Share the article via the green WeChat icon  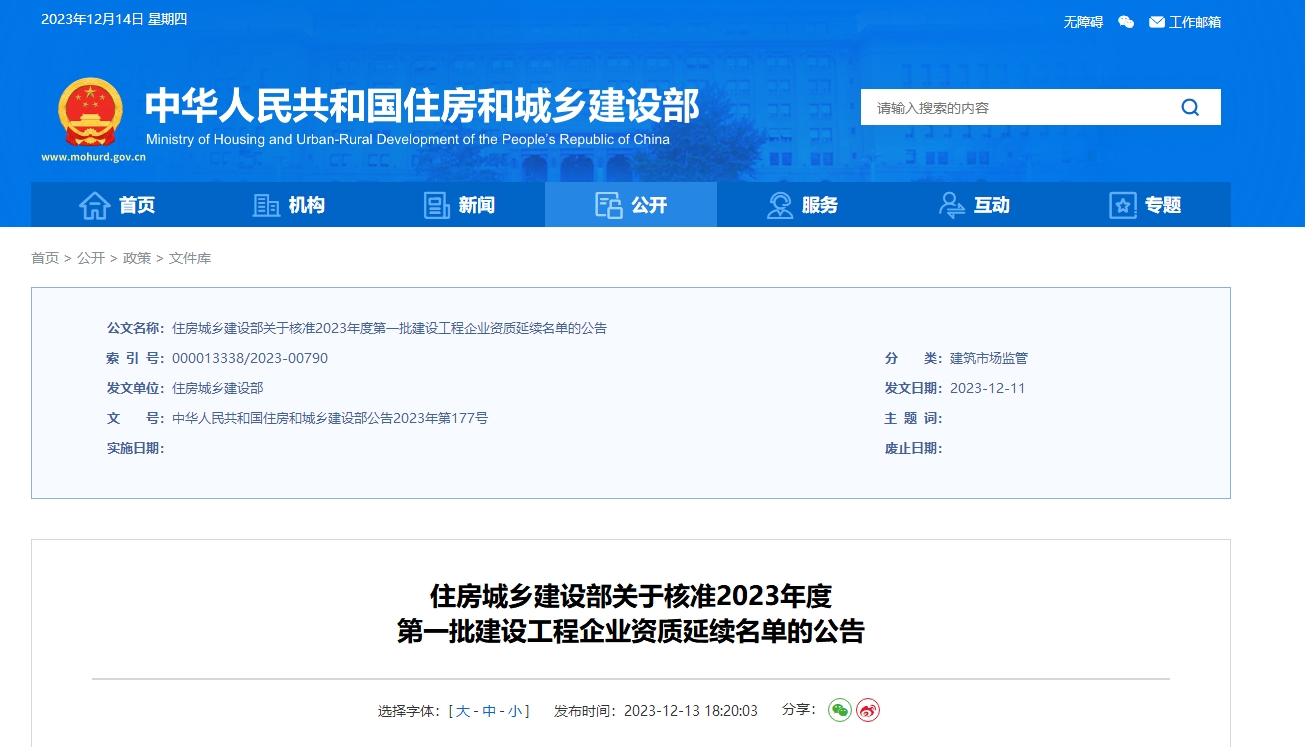point(838,710)
